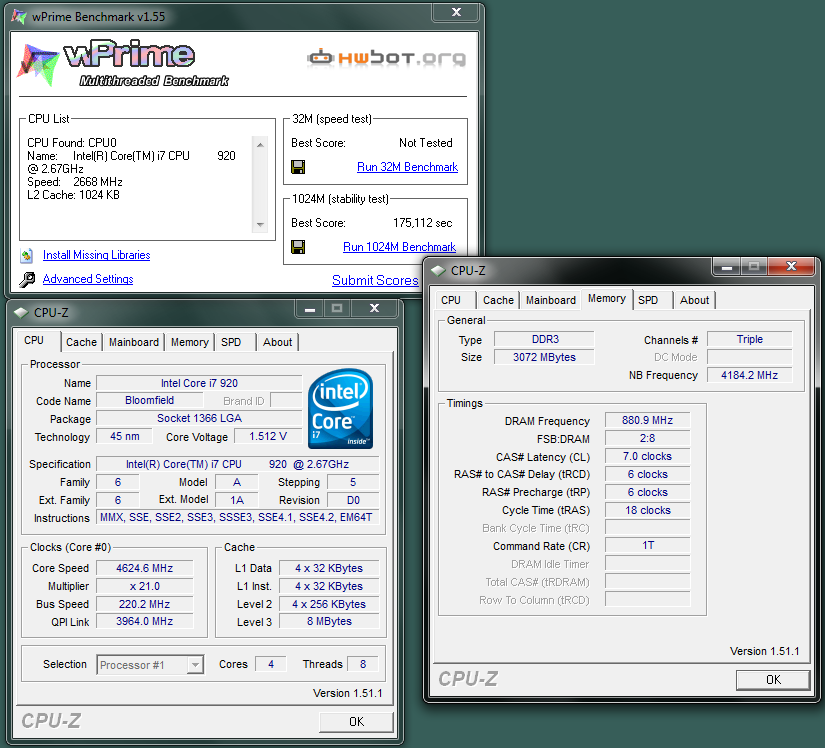
Task: Close the wPrime Benchmark window
Action: click(456, 12)
